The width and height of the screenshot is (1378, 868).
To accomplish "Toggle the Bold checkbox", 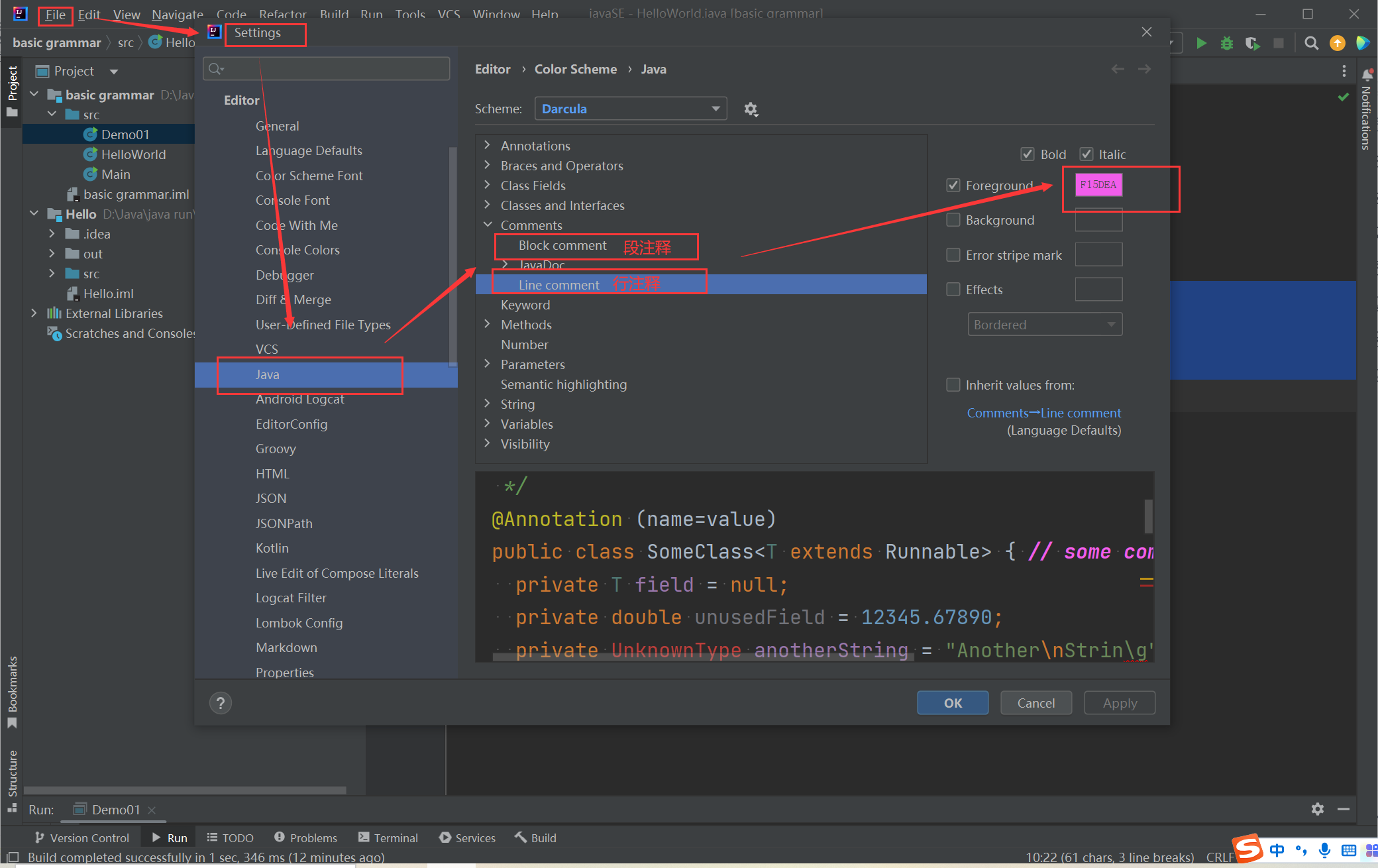I will coord(1028,154).
